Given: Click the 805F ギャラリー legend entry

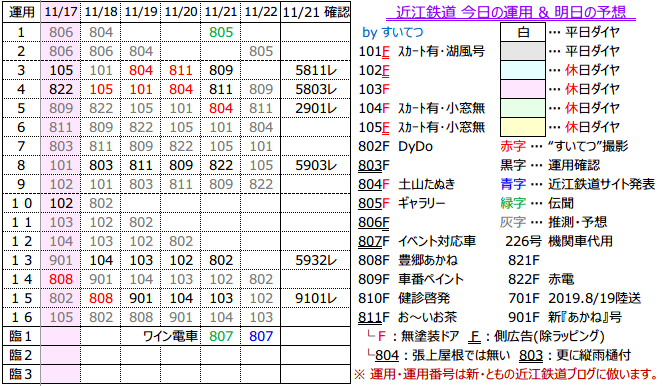Looking at the screenshot, I should tap(402, 203).
